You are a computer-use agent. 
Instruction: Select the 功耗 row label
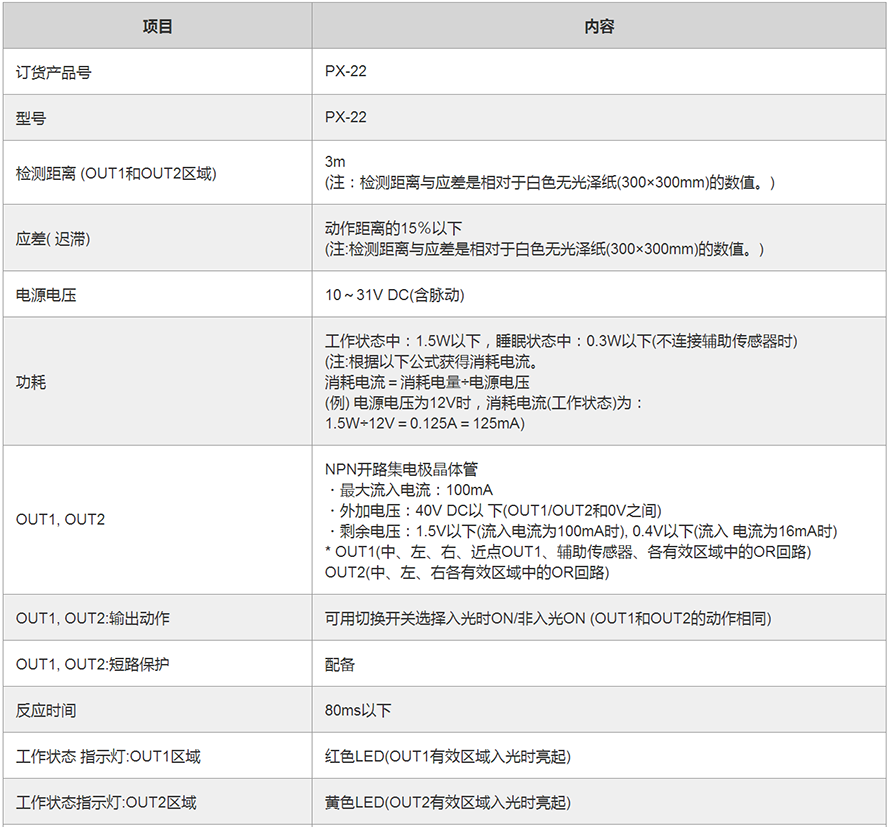pyautogui.click(x=31, y=382)
